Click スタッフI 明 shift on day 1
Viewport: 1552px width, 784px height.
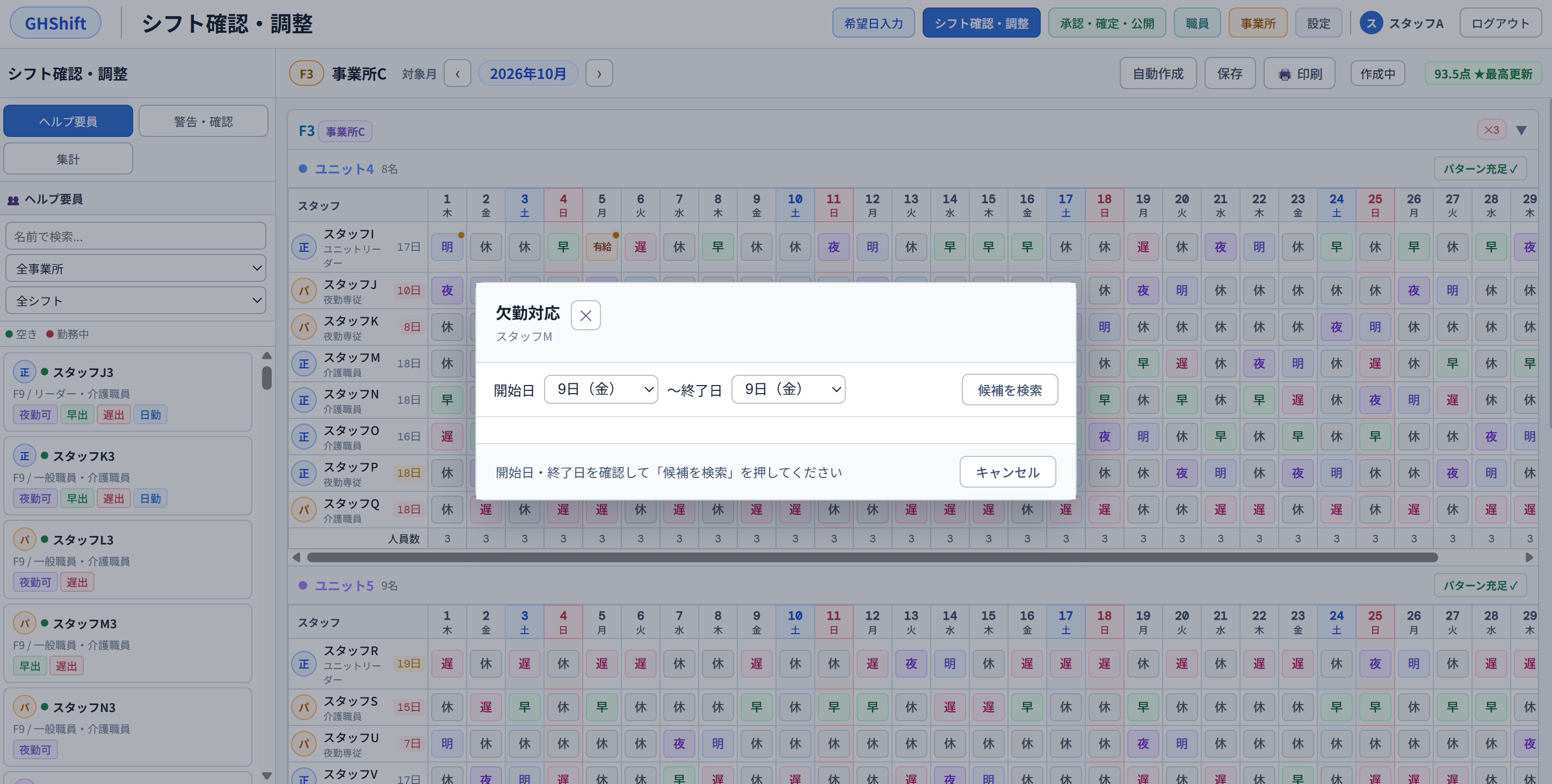[447, 246]
